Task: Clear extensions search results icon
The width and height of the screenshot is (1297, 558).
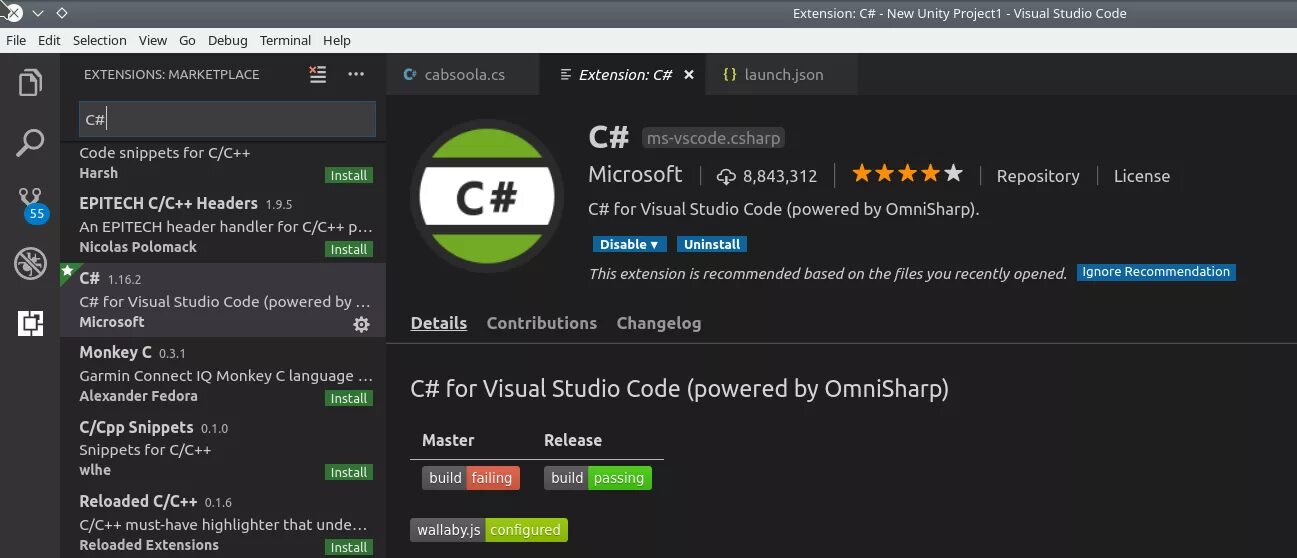Action: click(318, 74)
